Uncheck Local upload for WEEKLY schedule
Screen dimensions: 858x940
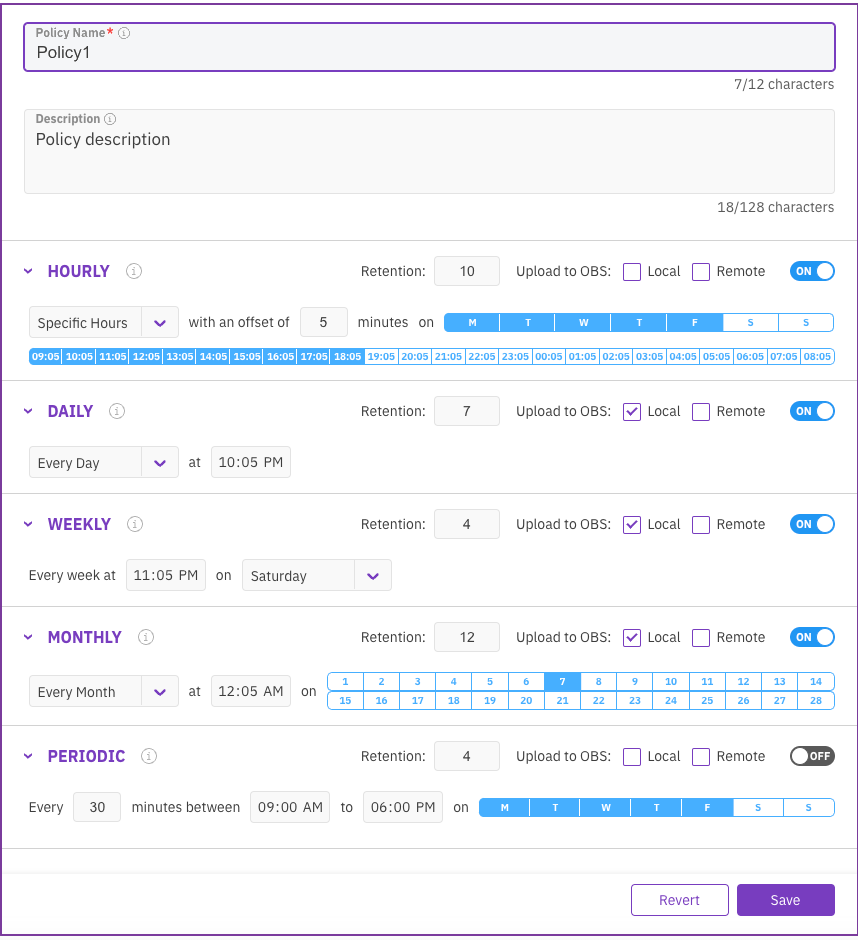pyautogui.click(x=632, y=524)
